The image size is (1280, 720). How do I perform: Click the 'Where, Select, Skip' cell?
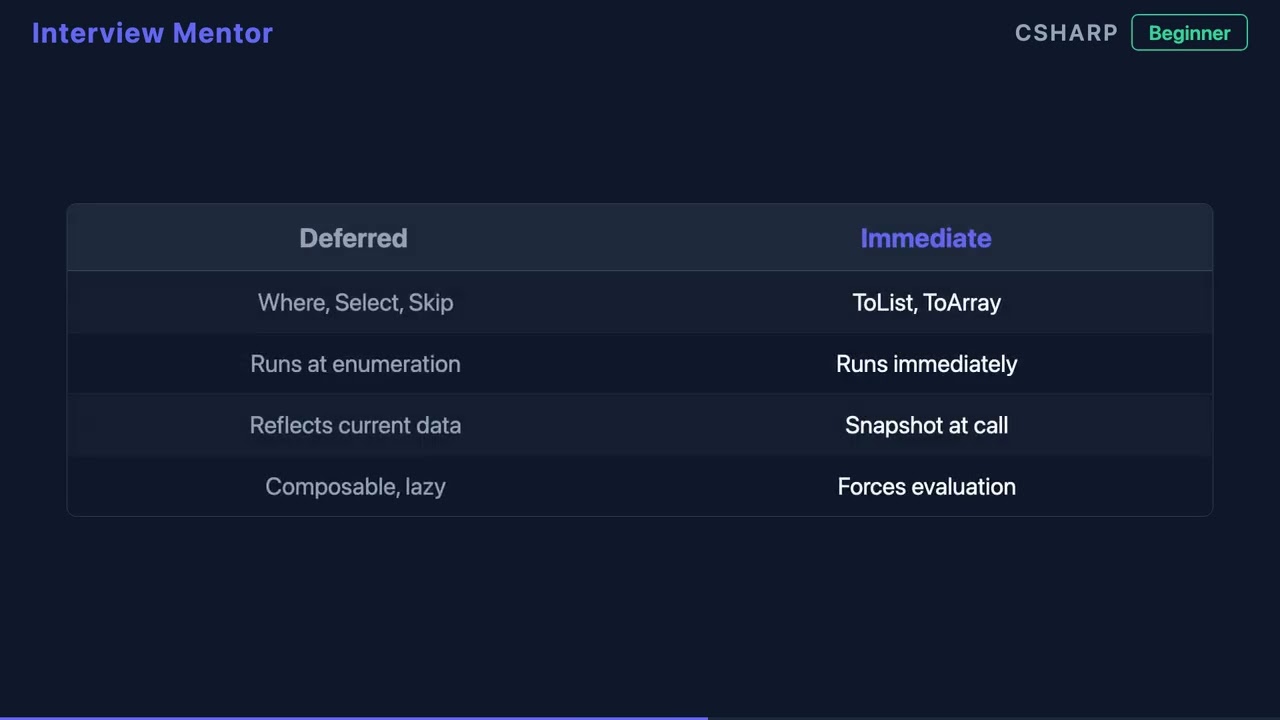click(355, 302)
